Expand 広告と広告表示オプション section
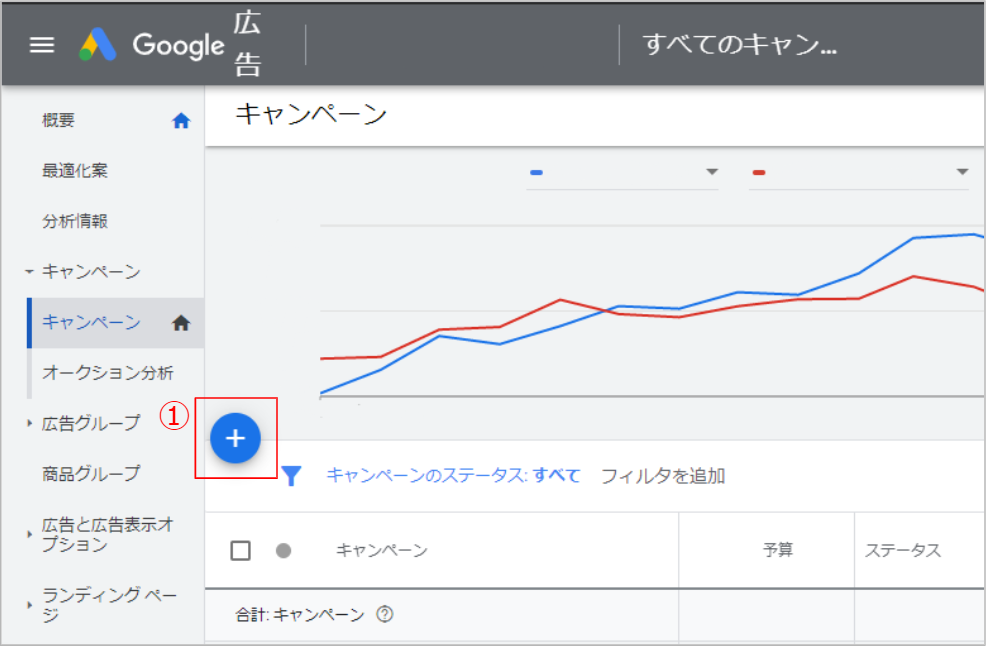Screen dimensions: 987x646 [x=30, y=535]
